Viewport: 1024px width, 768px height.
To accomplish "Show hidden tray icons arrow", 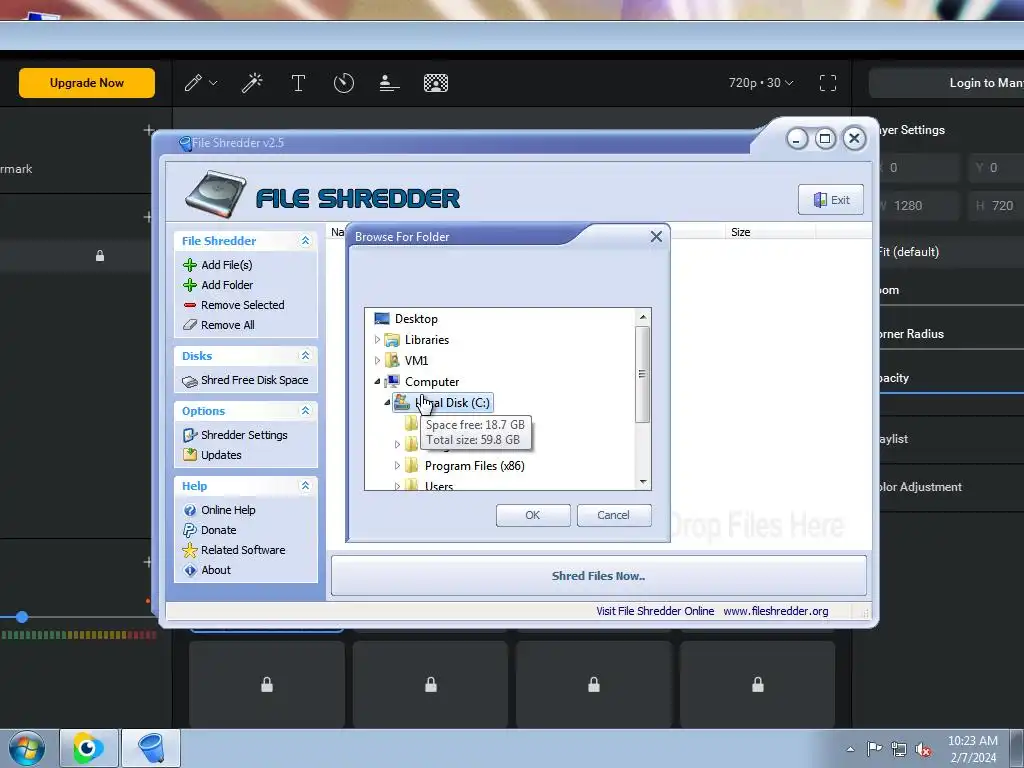I will pyautogui.click(x=850, y=749).
